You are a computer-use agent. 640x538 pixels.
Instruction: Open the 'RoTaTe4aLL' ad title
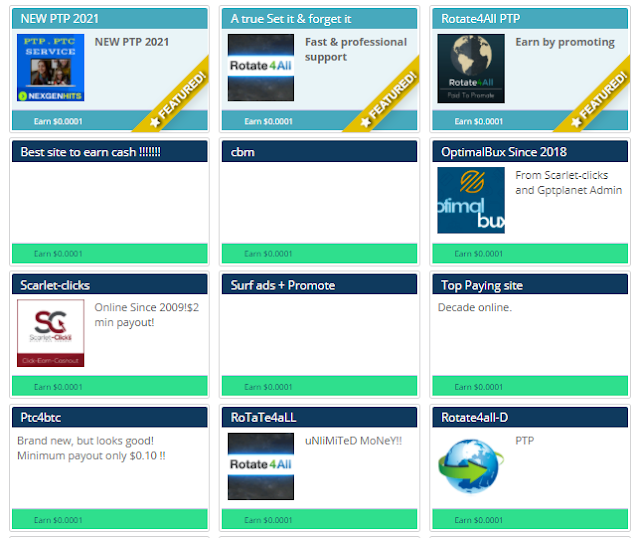[320, 417]
